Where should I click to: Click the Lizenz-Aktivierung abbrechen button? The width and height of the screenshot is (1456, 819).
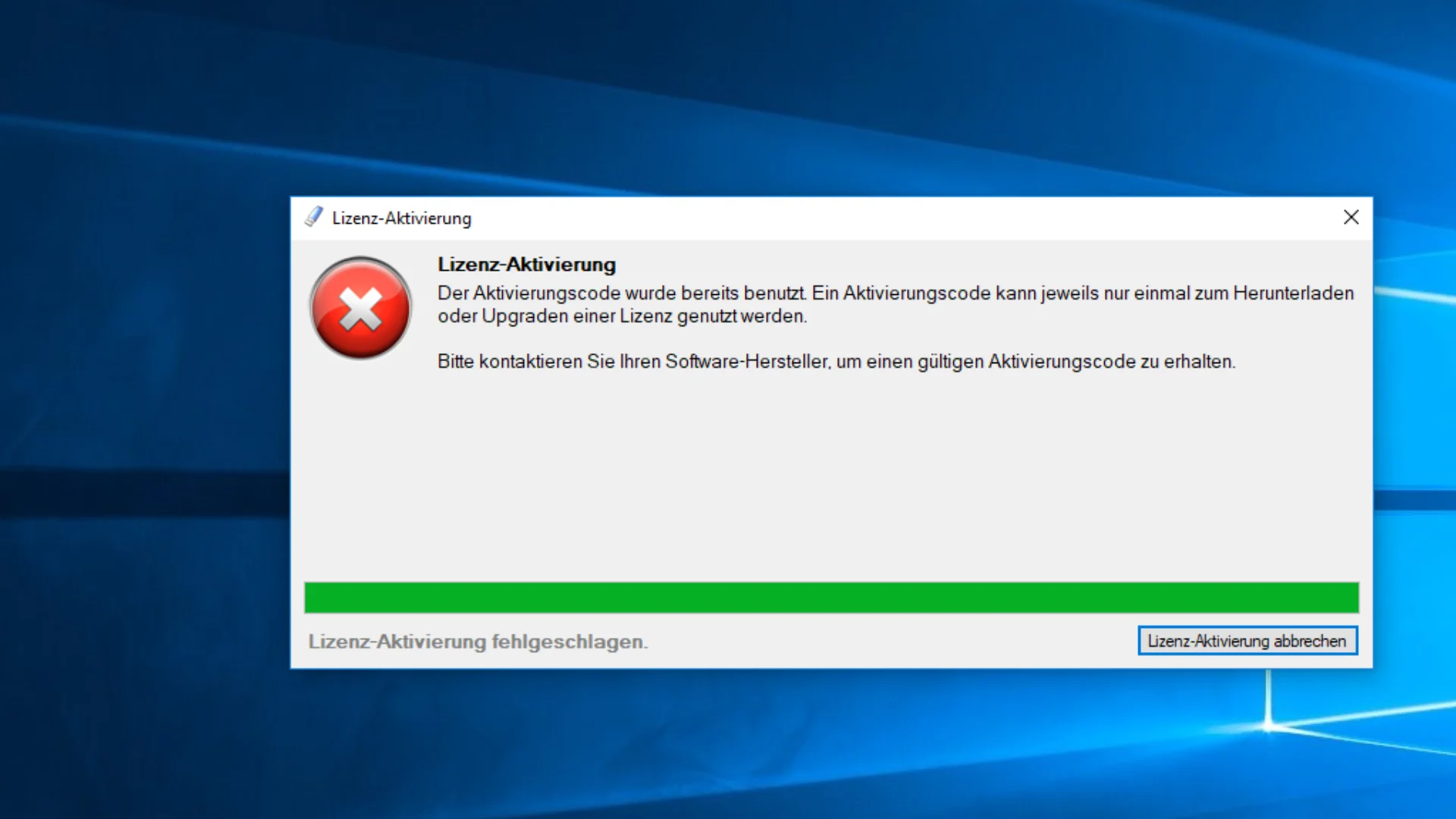tap(1247, 641)
